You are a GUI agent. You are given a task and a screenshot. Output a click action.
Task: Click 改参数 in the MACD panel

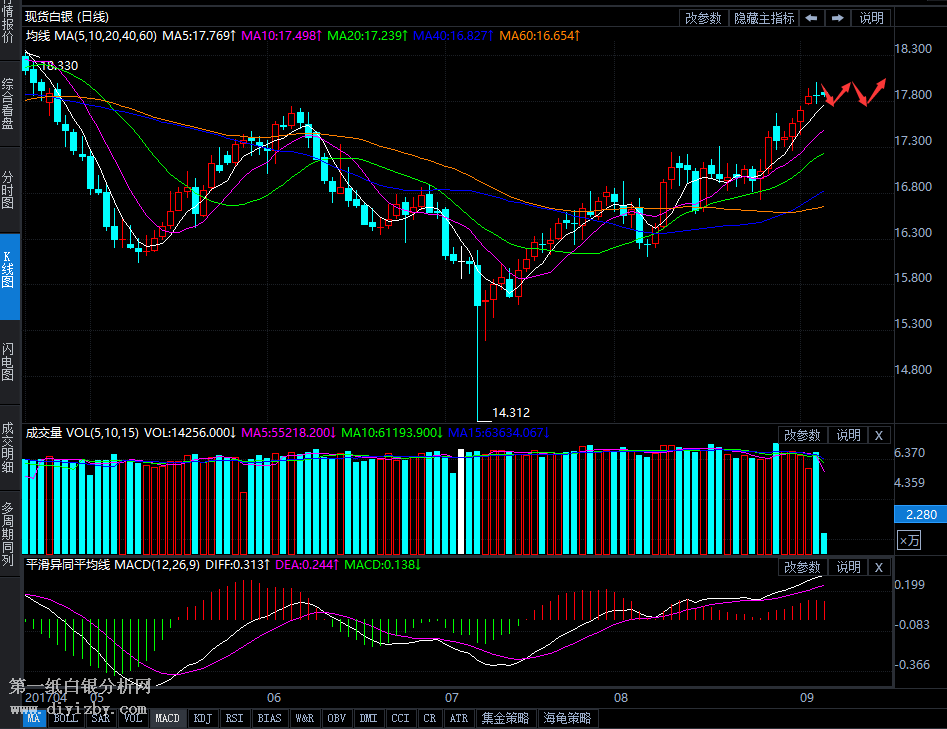[802, 567]
